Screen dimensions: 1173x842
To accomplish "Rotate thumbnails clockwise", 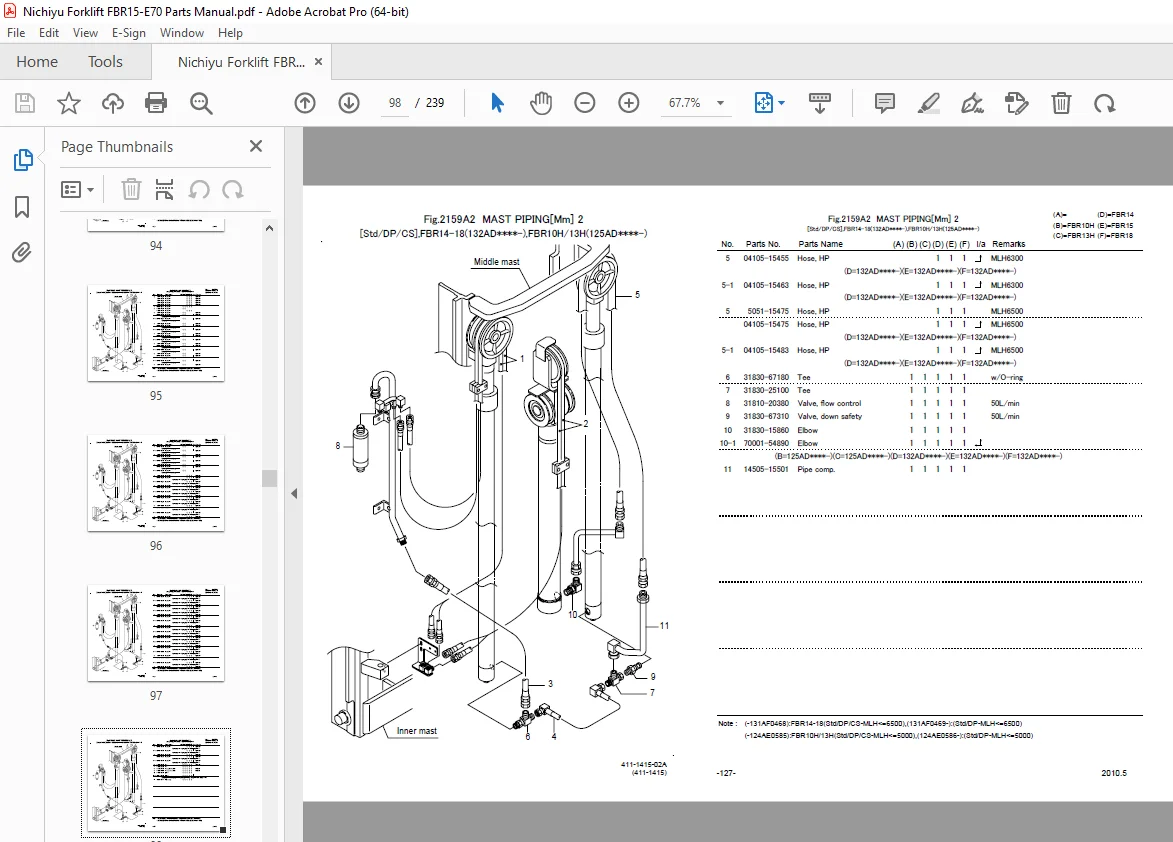I will pos(233,190).
